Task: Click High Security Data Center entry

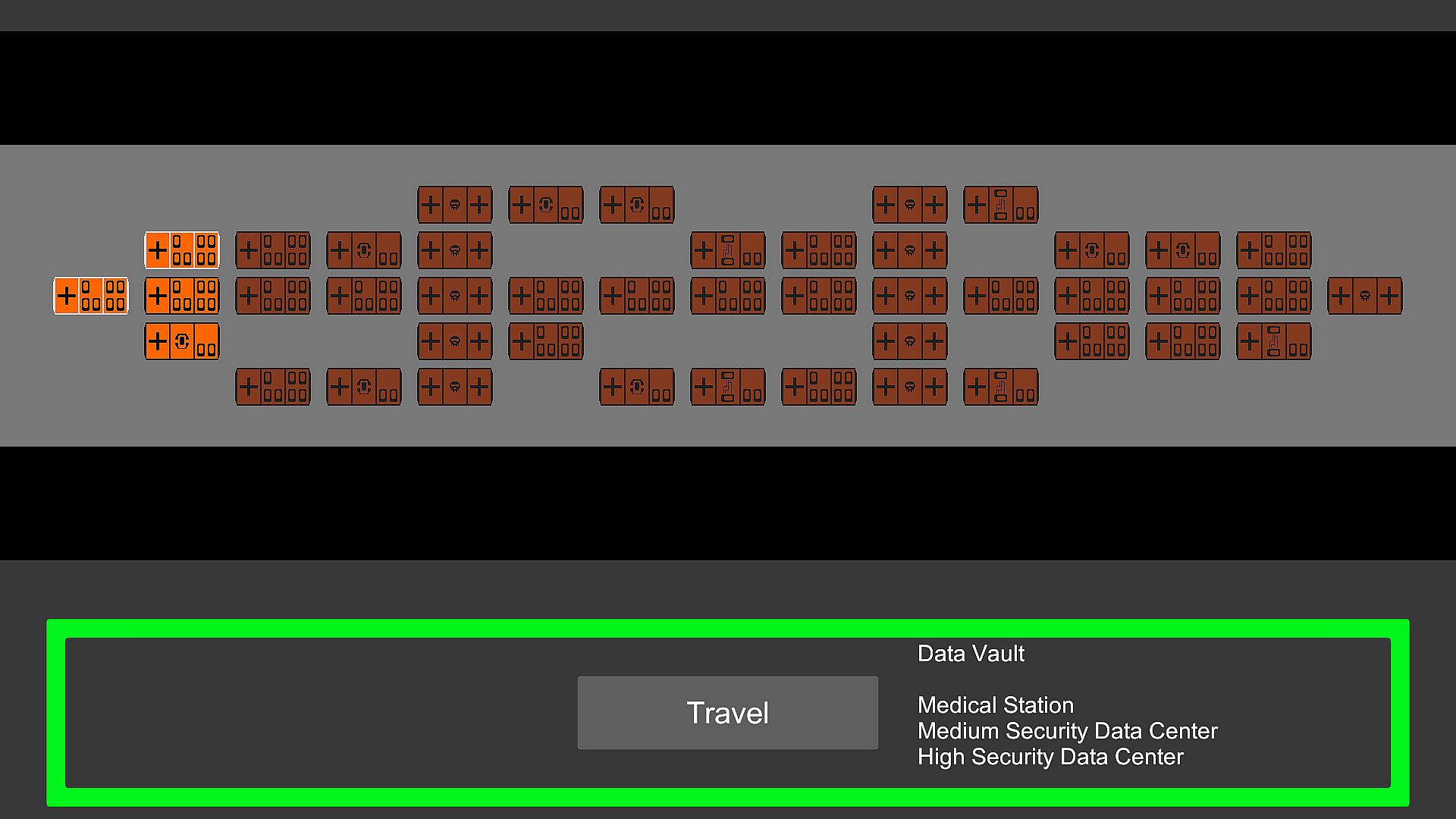Action: (1050, 757)
